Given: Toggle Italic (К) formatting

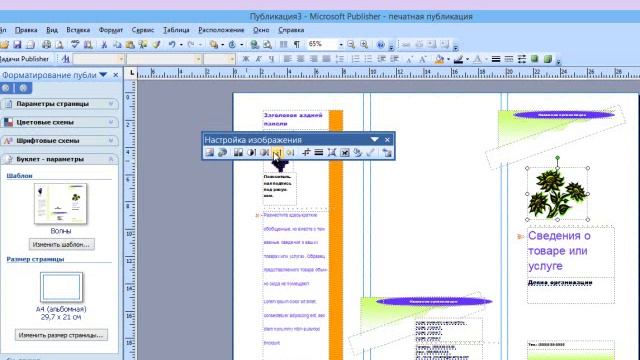Looking at the screenshot, I should tap(258, 59).
